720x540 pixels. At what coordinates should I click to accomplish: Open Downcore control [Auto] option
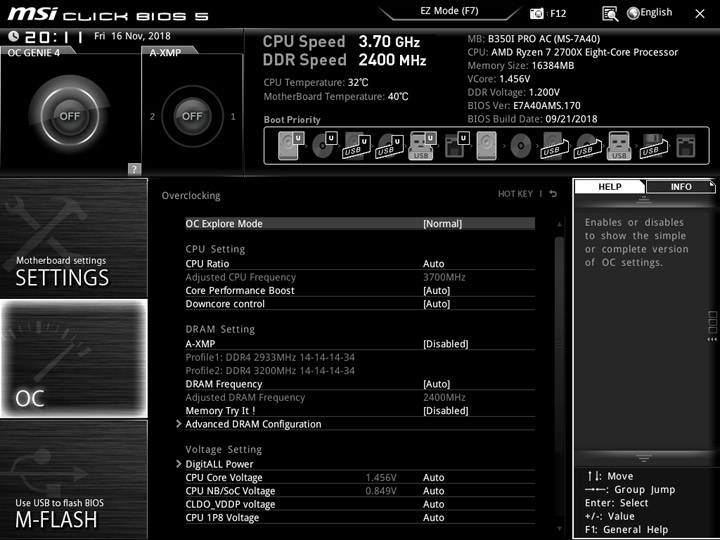pos(360,304)
